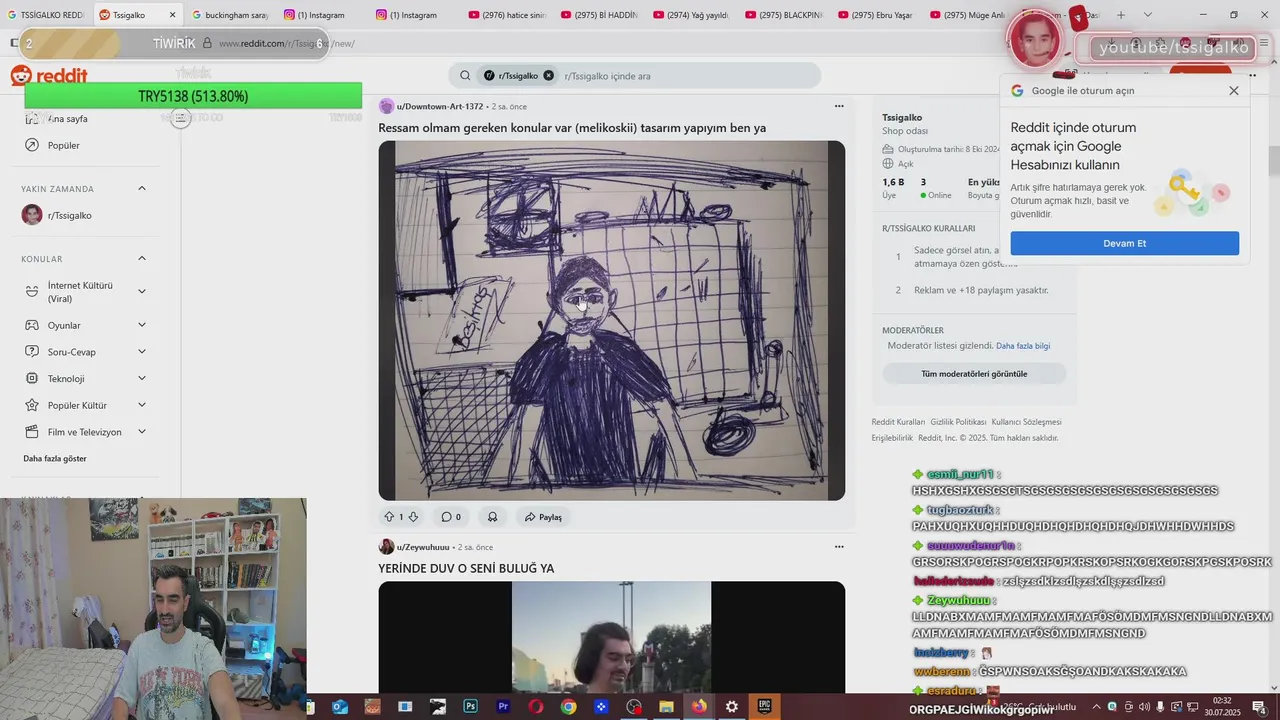Open options menu for Downtown-Art-1372's post

point(839,106)
